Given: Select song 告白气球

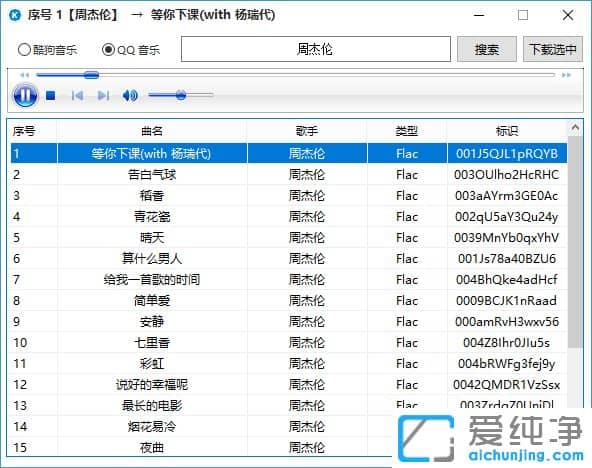Looking at the screenshot, I should [x=152, y=175].
